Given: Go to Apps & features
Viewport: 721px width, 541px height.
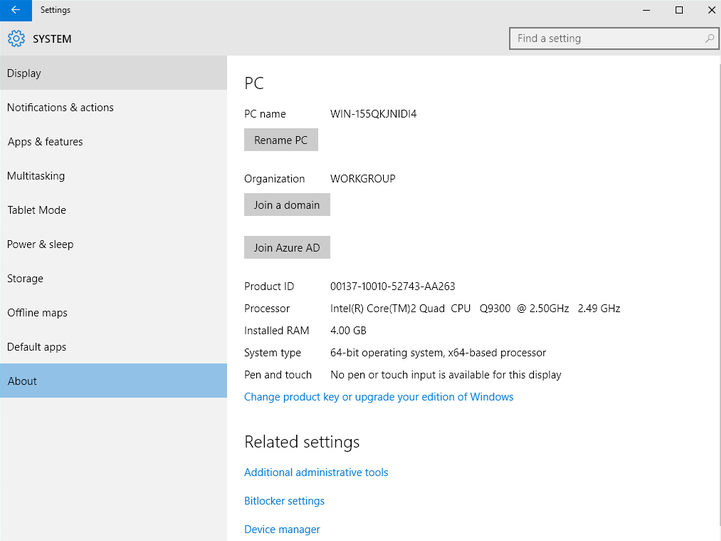Looking at the screenshot, I should pyautogui.click(x=114, y=142).
